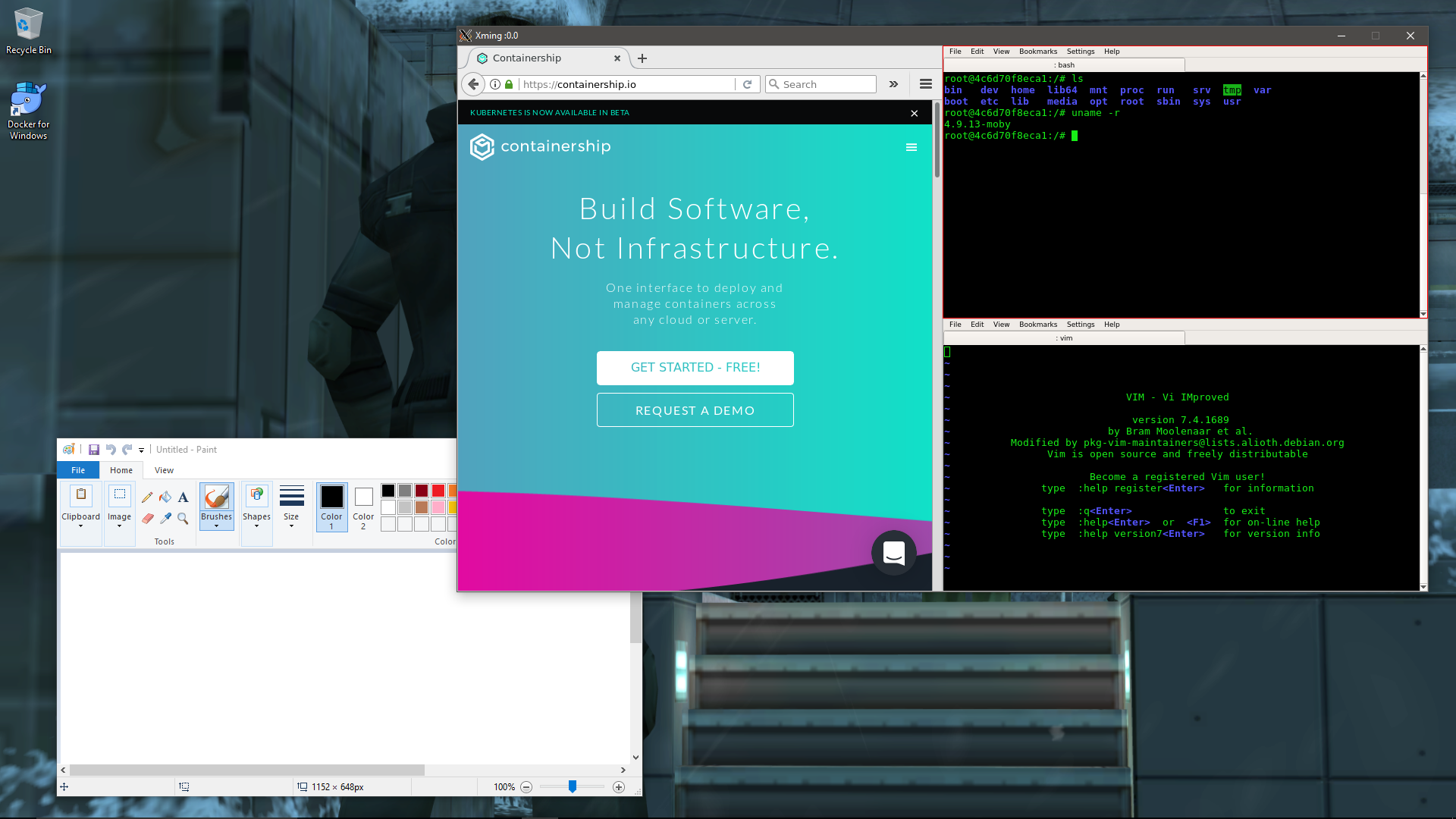Screen dimensions: 1456x819
Task: Click REQUEST A DEMO button on website
Action: [695, 410]
